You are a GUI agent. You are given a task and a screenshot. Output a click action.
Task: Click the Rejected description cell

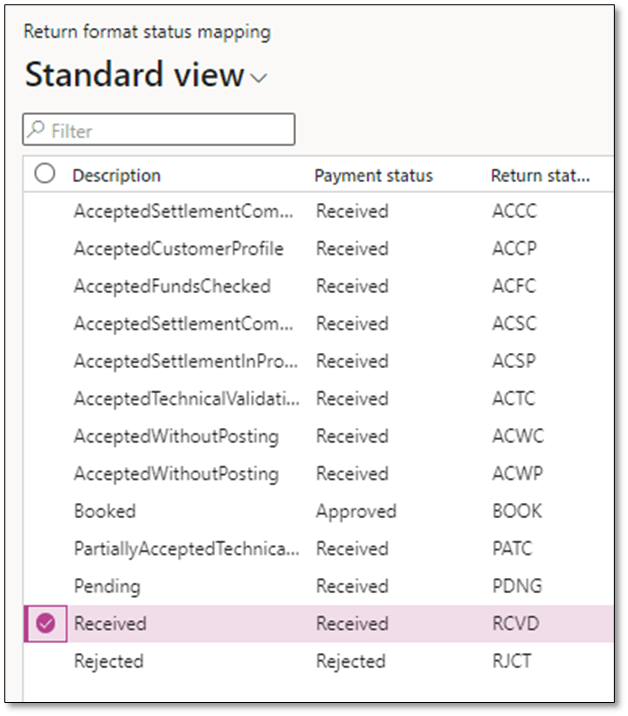[108, 661]
